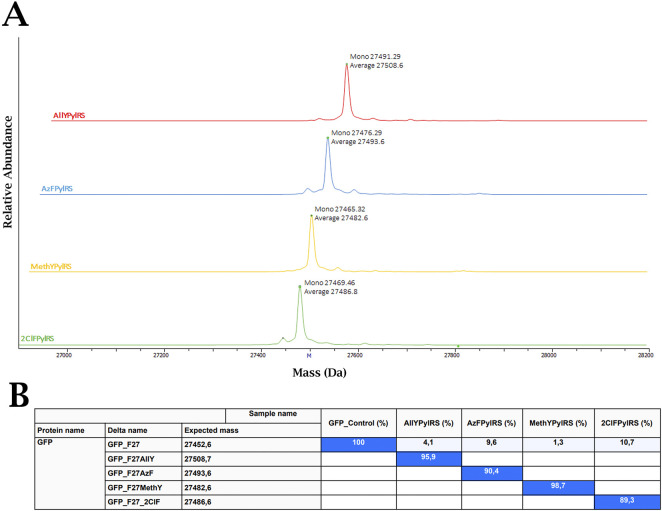Screen dimensions: 662x511
Task: Click the Delta name column header
Action: click(x=127, y=430)
